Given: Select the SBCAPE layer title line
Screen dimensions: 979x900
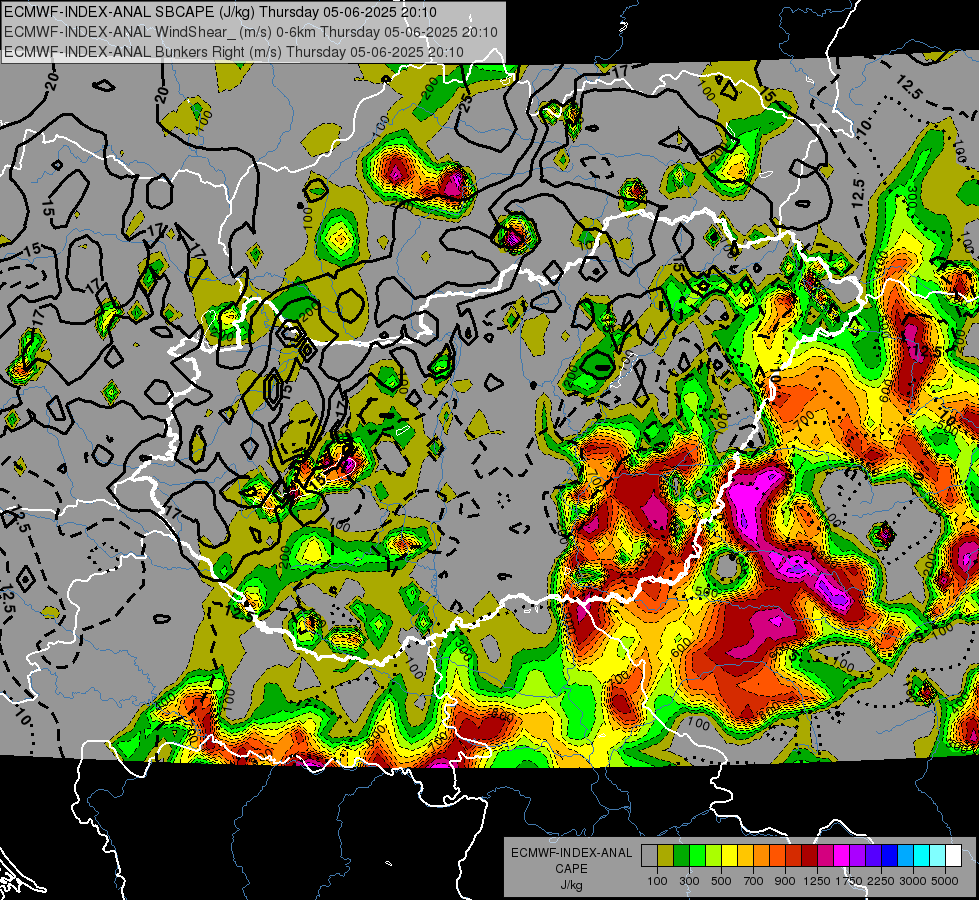Looking at the screenshot, I should [x=220, y=12].
